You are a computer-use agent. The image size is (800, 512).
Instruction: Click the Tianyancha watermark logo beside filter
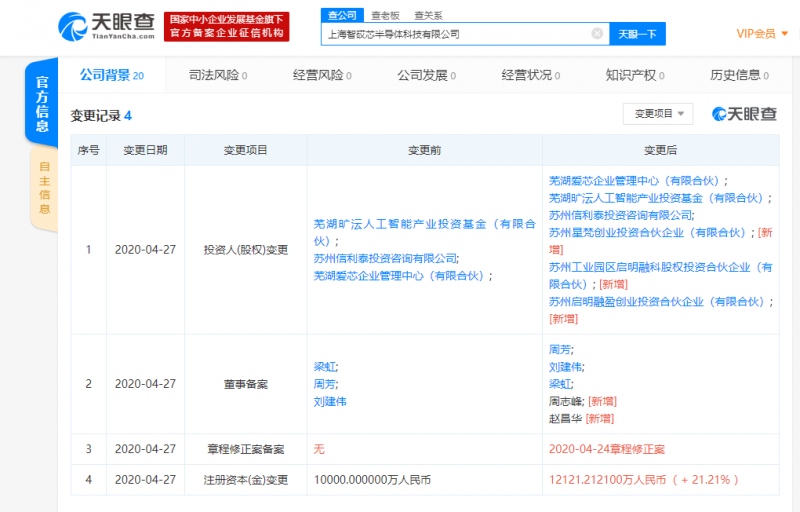coord(744,114)
